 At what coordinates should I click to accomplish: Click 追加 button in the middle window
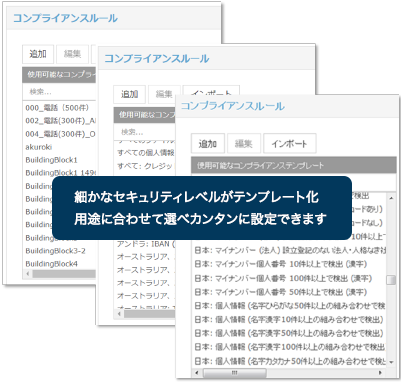(x=129, y=94)
